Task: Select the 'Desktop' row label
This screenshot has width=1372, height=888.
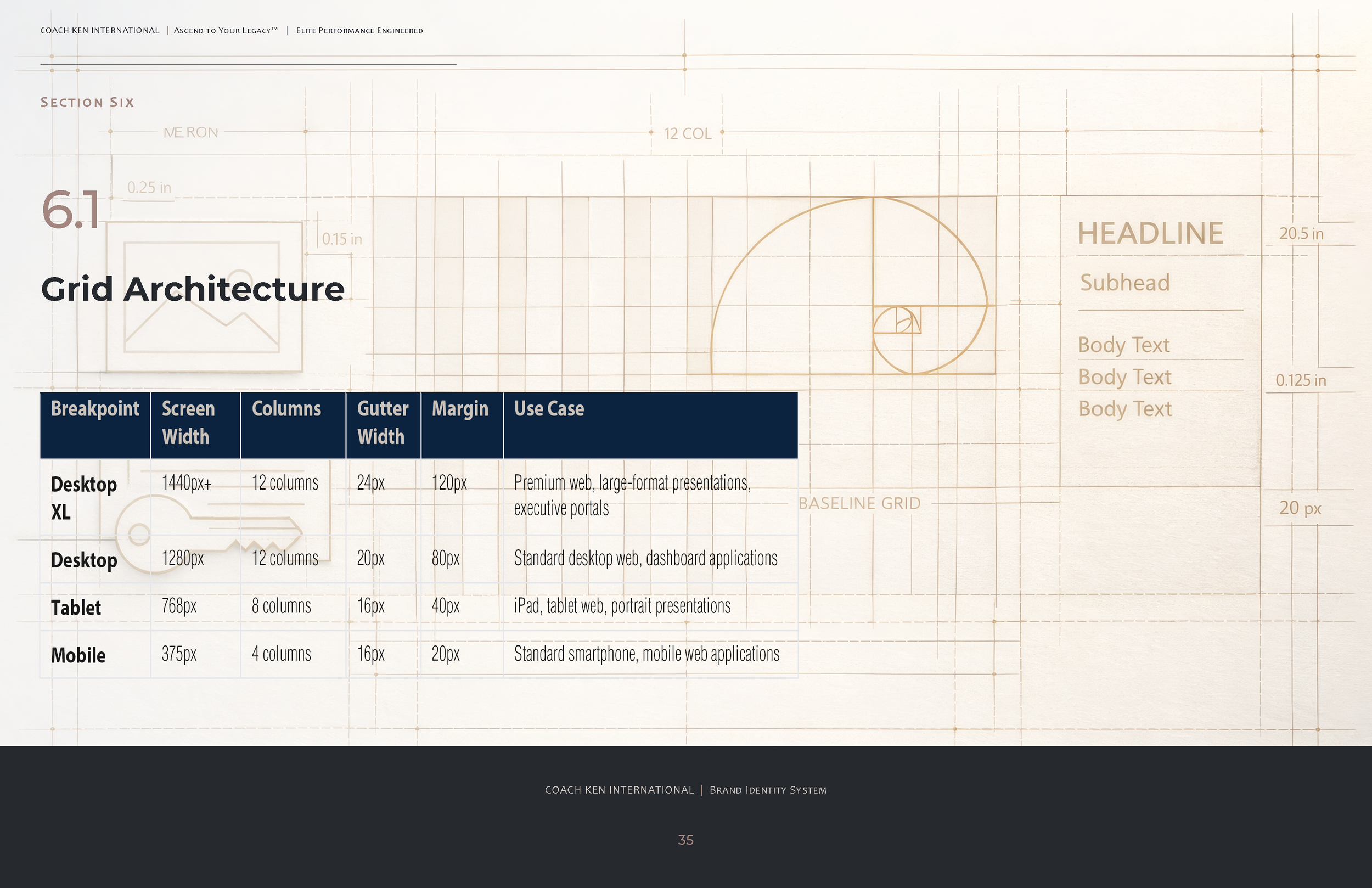Action: click(83, 560)
